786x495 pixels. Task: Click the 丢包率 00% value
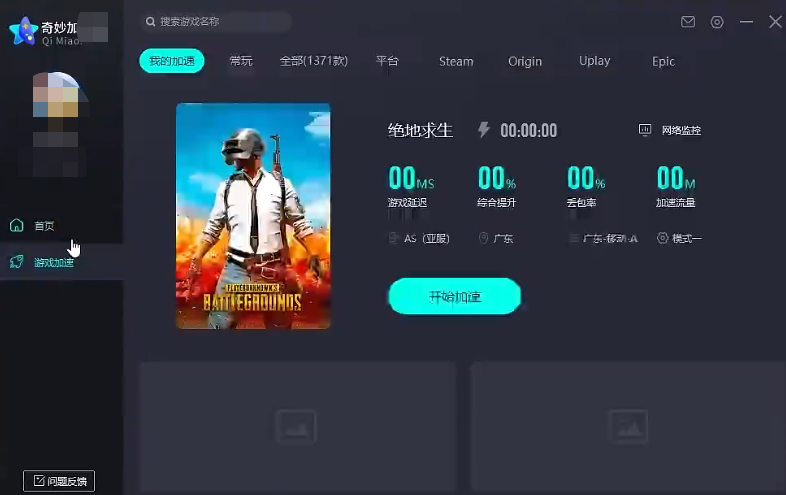(x=586, y=178)
